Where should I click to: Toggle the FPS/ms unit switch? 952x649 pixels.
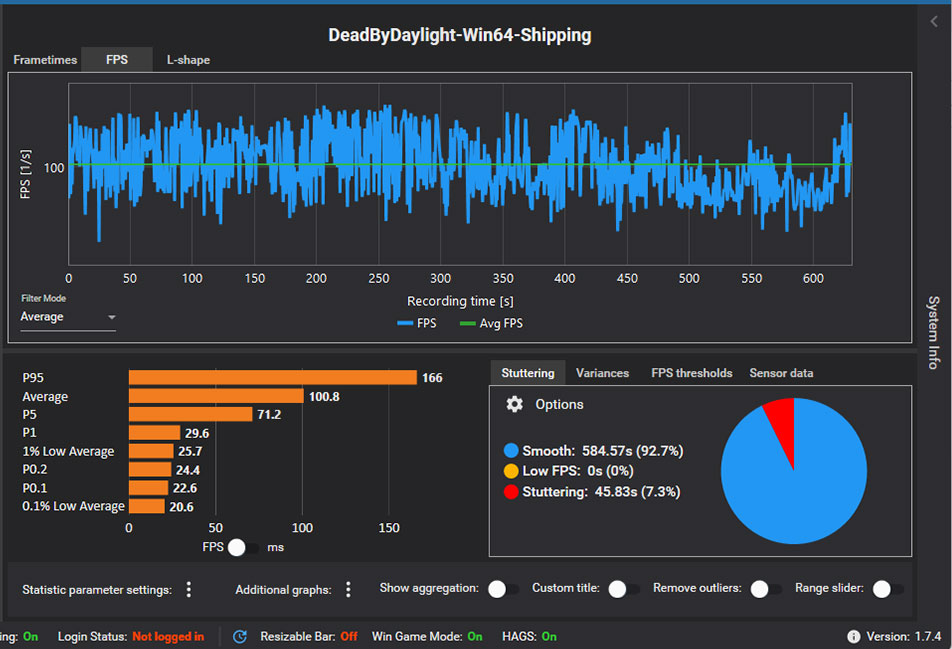[245, 547]
